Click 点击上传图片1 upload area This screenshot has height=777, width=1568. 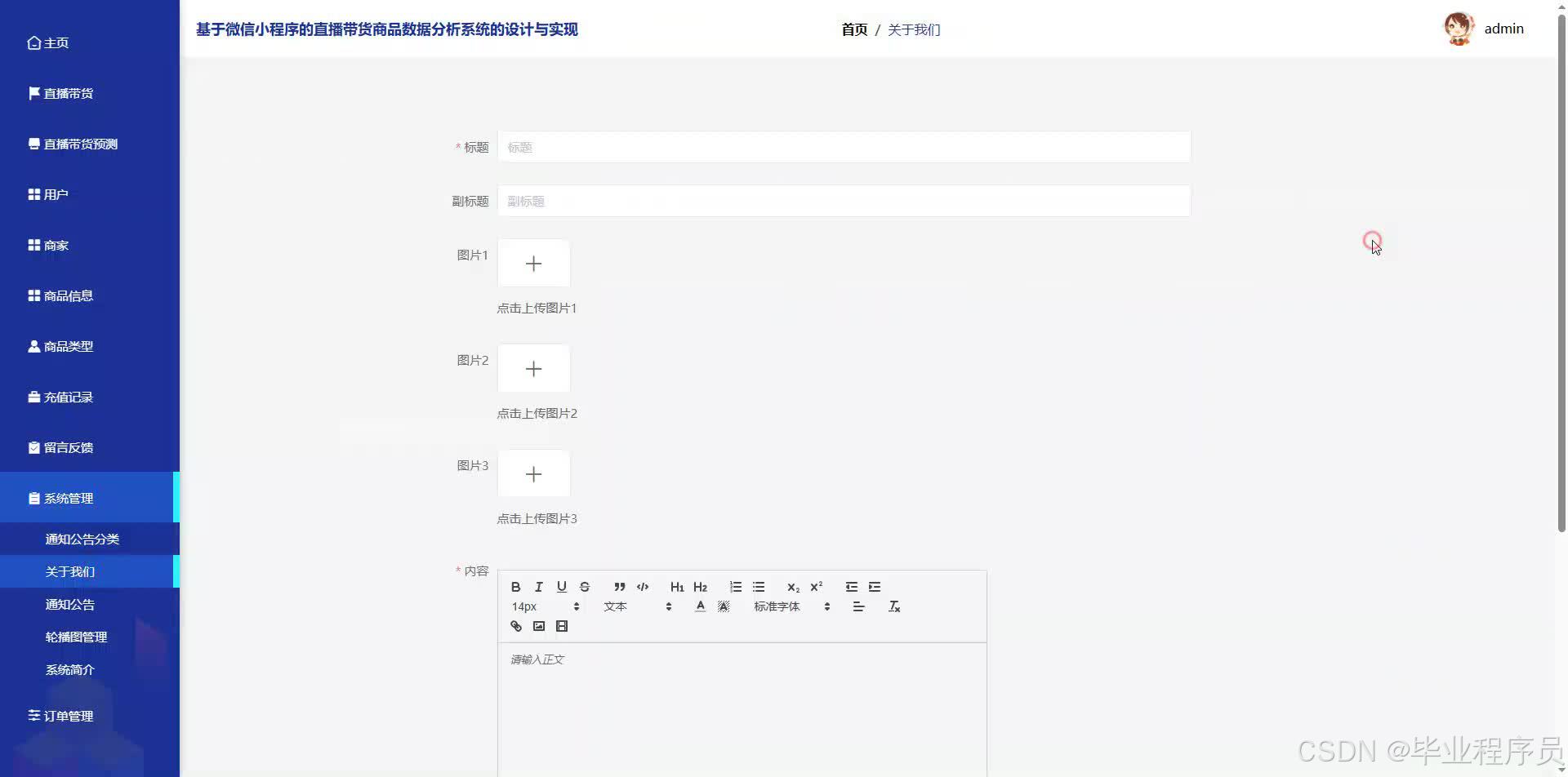[533, 263]
